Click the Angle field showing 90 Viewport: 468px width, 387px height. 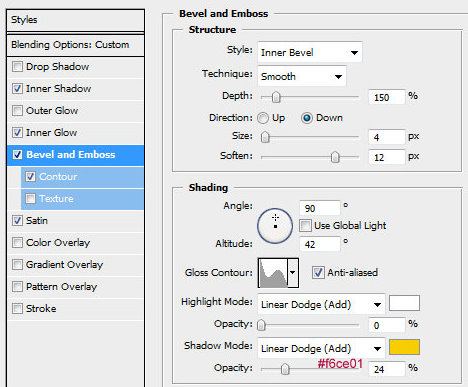tap(320, 208)
